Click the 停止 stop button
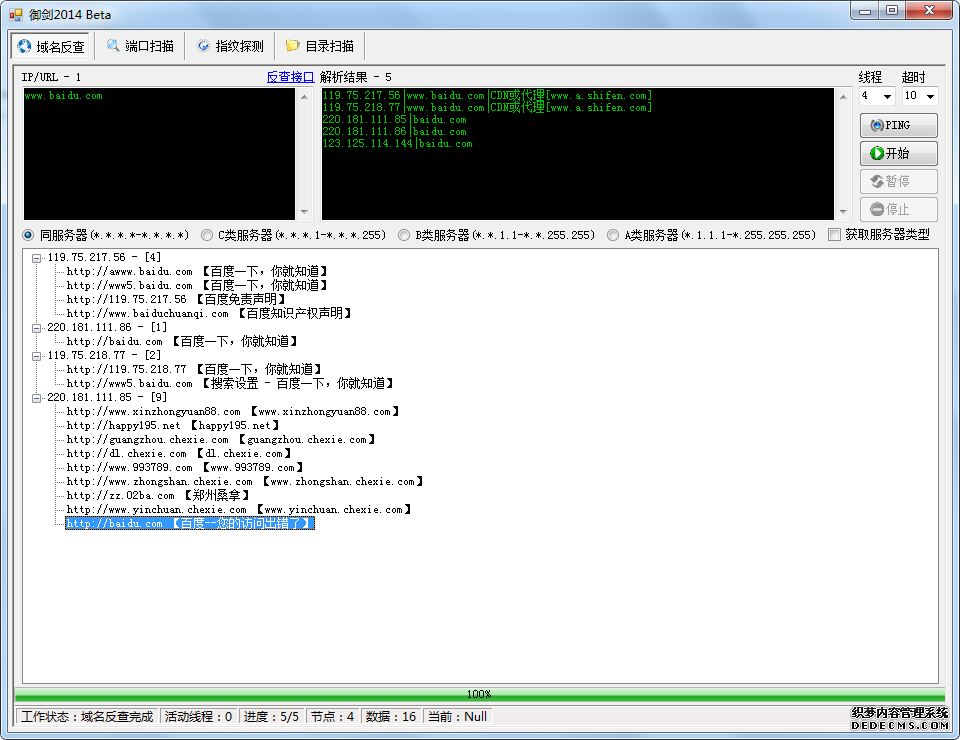The width and height of the screenshot is (960, 740). tap(898, 209)
